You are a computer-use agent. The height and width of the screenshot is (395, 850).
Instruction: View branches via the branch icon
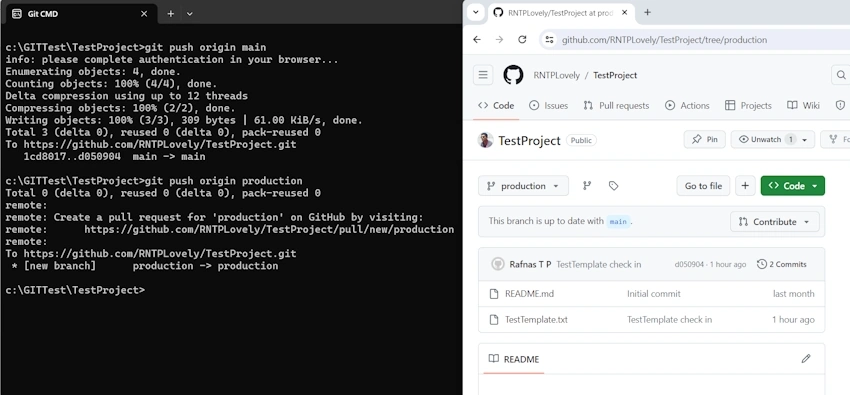pos(587,186)
